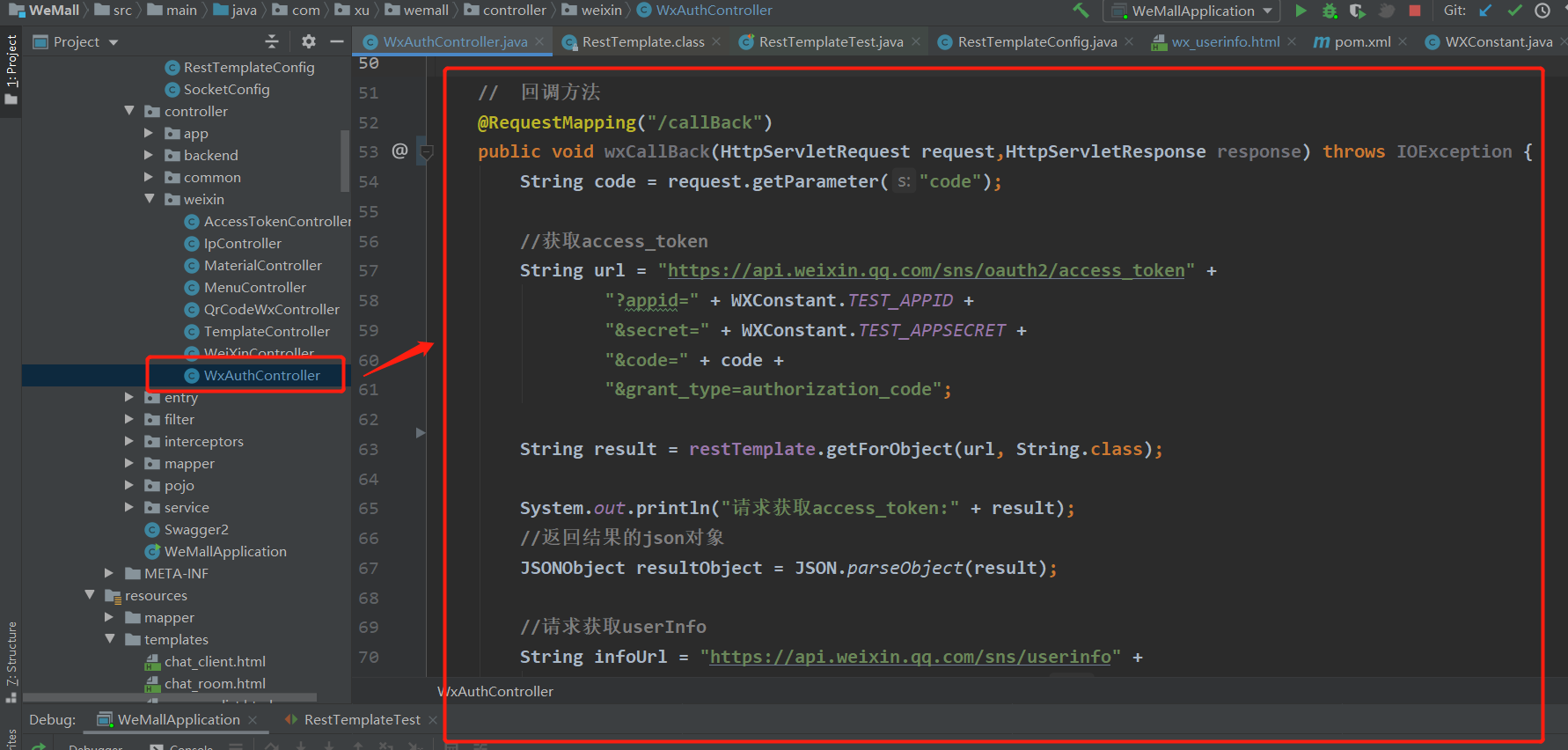
Task: Click the sns/userinfo API URL link
Action: [x=910, y=657]
